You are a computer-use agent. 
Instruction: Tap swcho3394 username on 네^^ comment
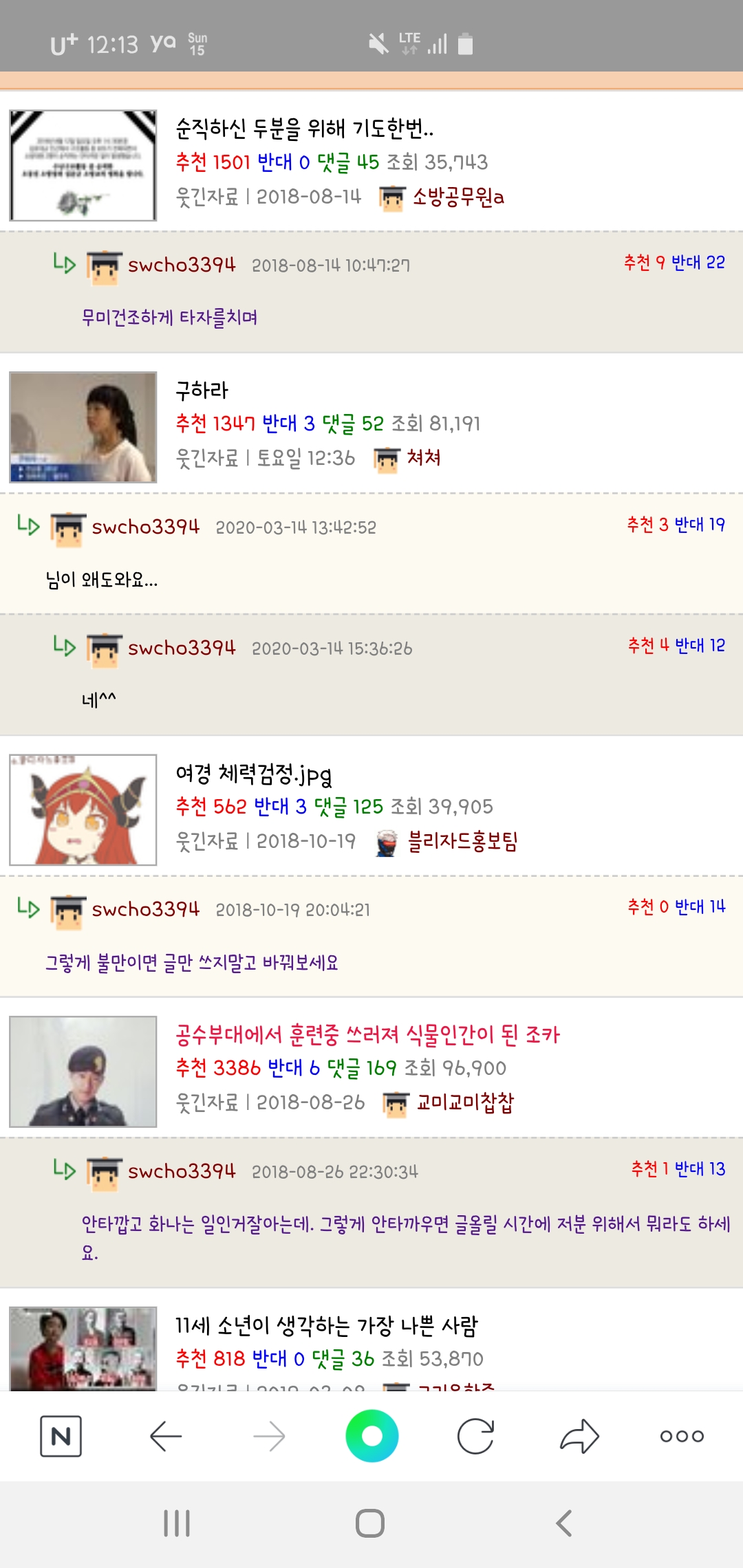[x=182, y=648]
